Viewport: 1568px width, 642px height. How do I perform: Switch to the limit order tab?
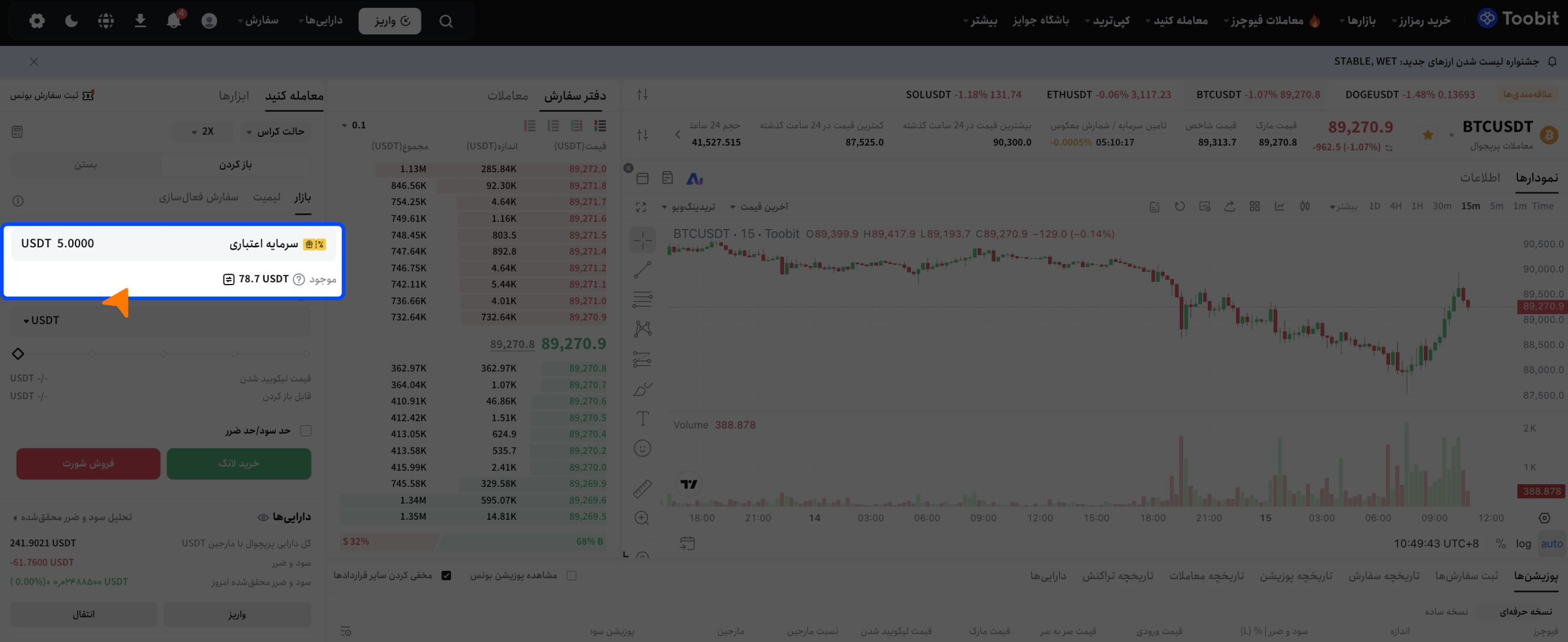(x=266, y=197)
